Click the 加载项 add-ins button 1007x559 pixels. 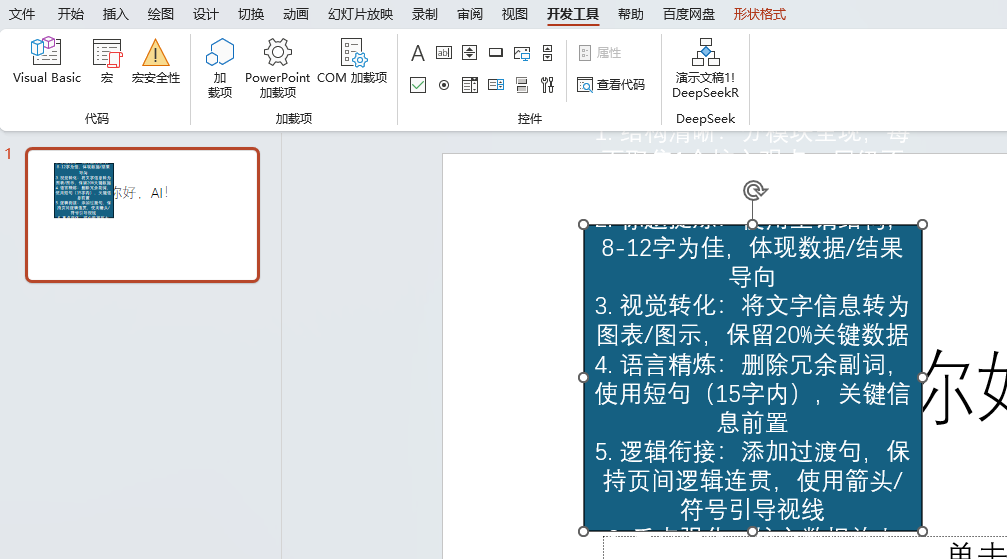tap(220, 68)
